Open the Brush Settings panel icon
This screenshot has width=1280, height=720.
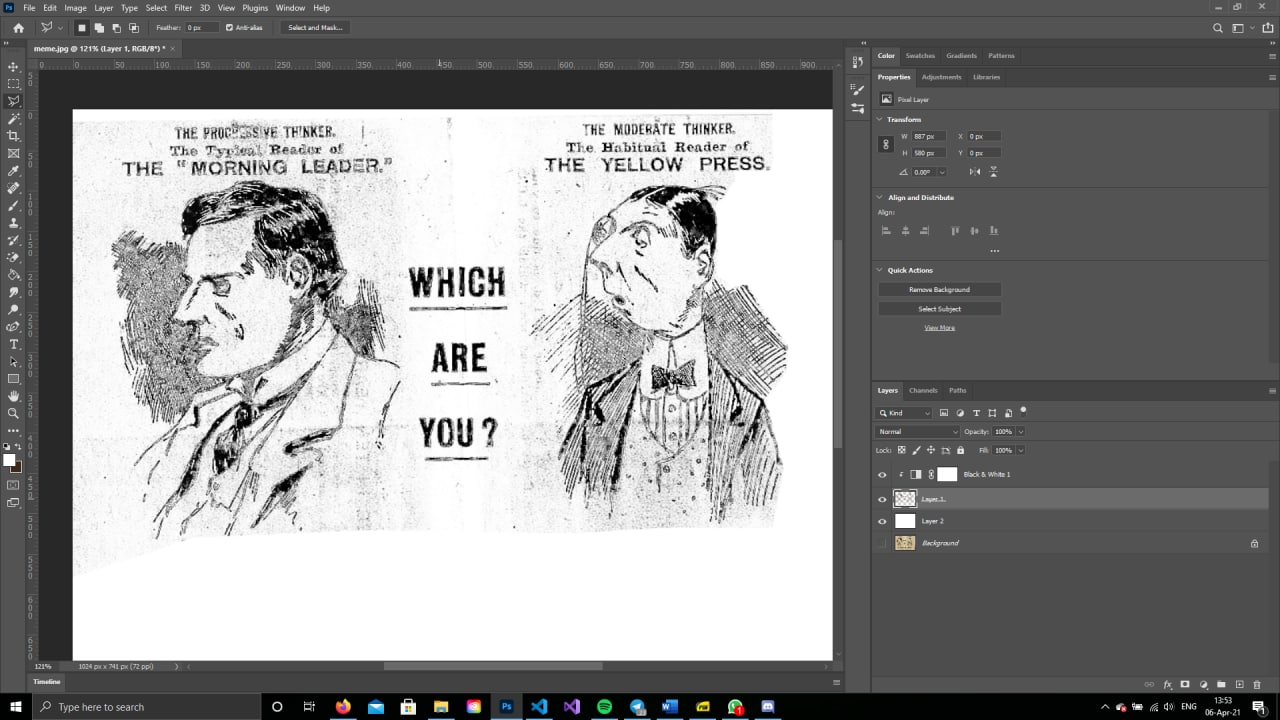[x=857, y=90]
